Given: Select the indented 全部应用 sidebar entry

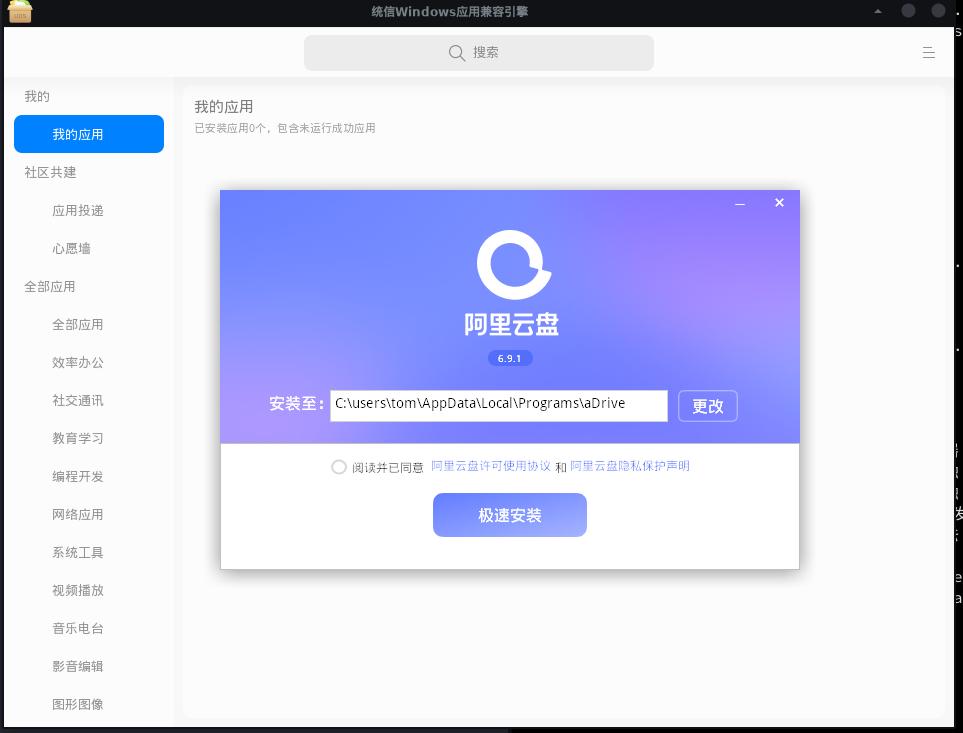Looking at the screenshot, I should point(77,325).
